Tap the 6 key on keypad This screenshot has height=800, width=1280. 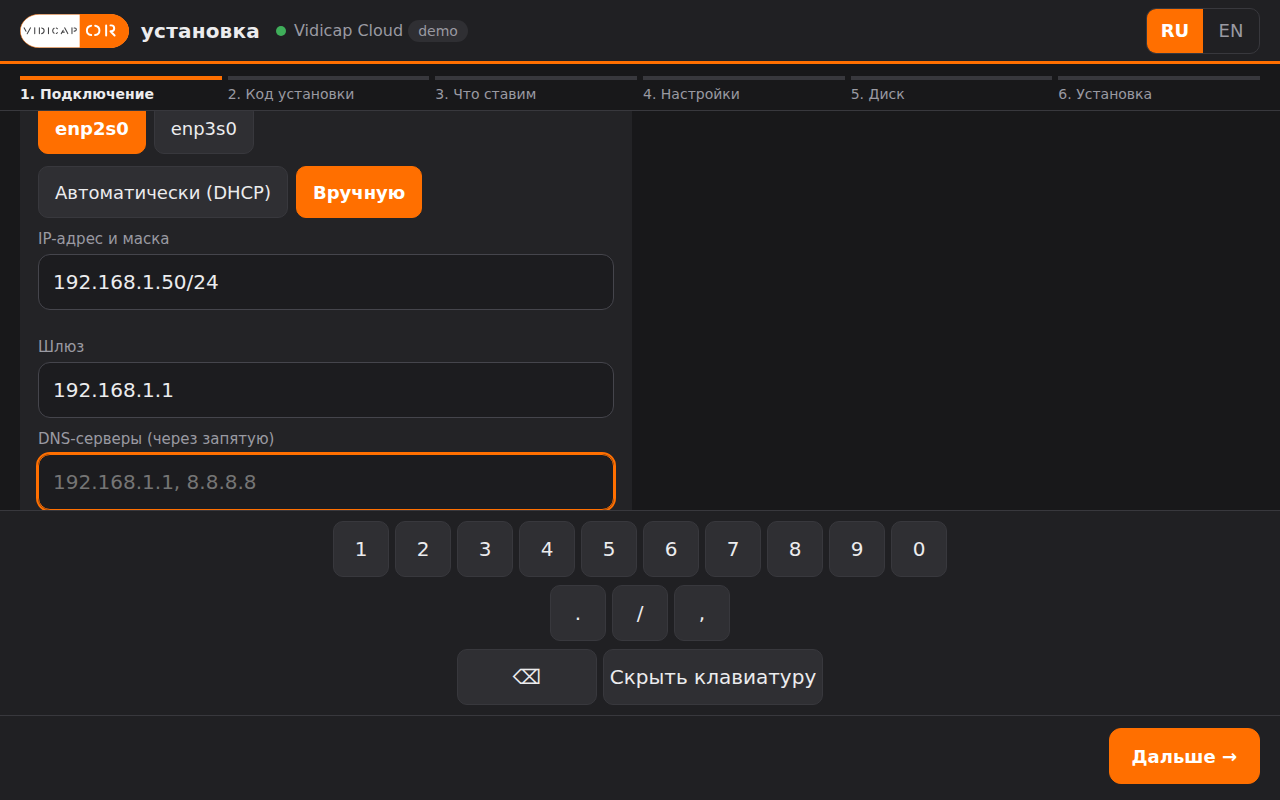click(x=671, y=549)
